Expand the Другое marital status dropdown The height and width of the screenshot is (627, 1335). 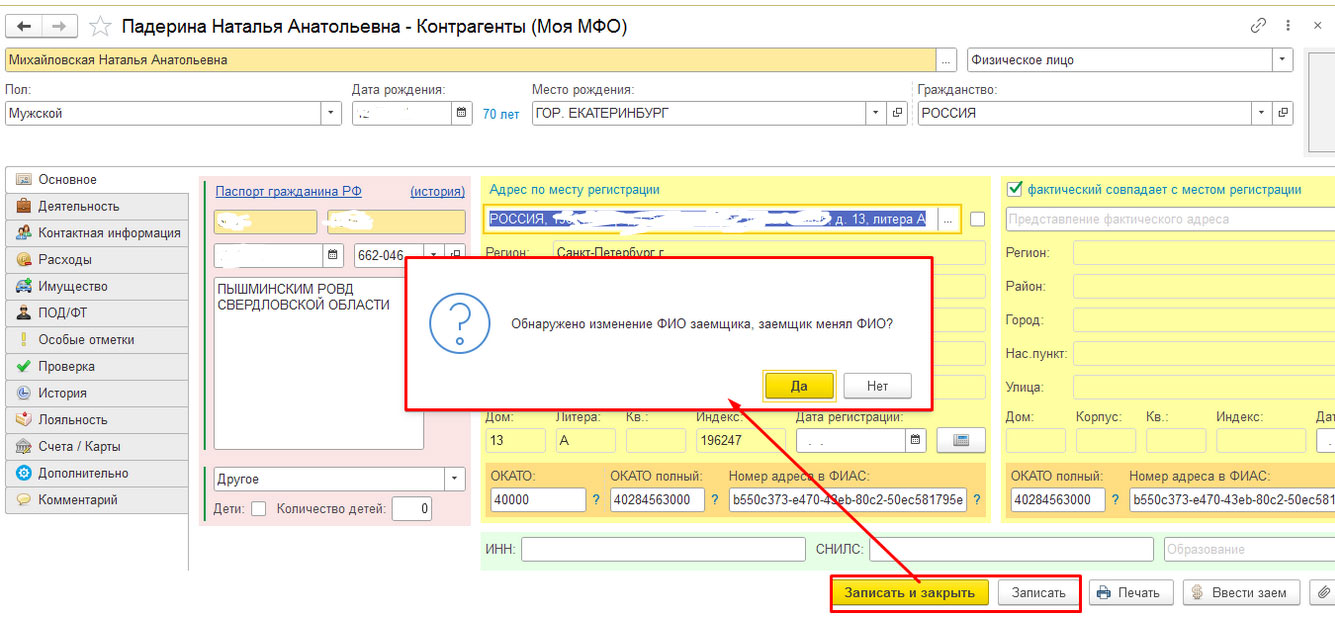click(455, 479)
